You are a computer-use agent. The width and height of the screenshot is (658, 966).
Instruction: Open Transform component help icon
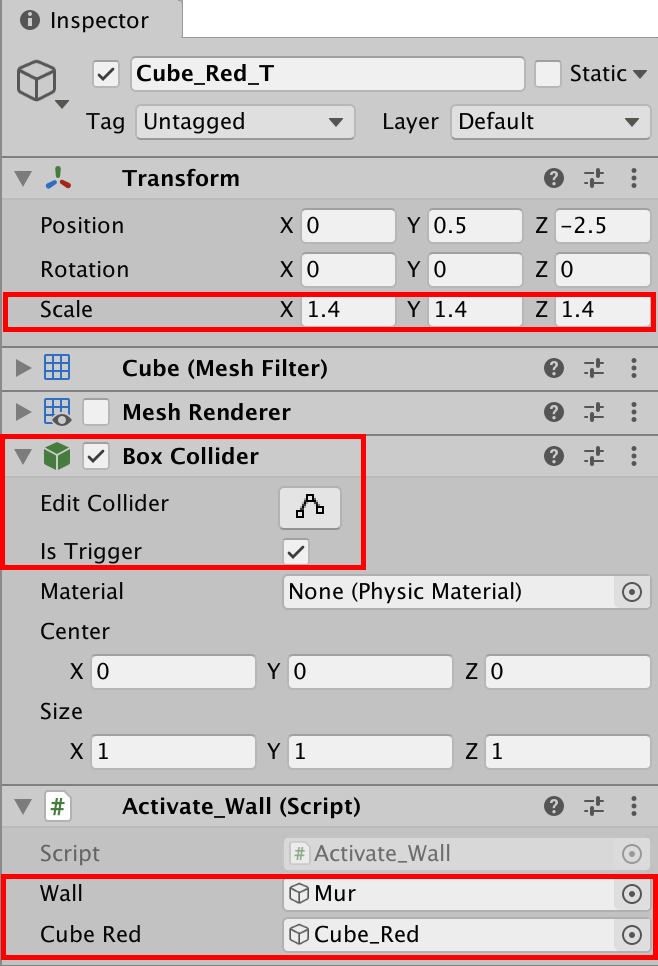tap(554, 179)
